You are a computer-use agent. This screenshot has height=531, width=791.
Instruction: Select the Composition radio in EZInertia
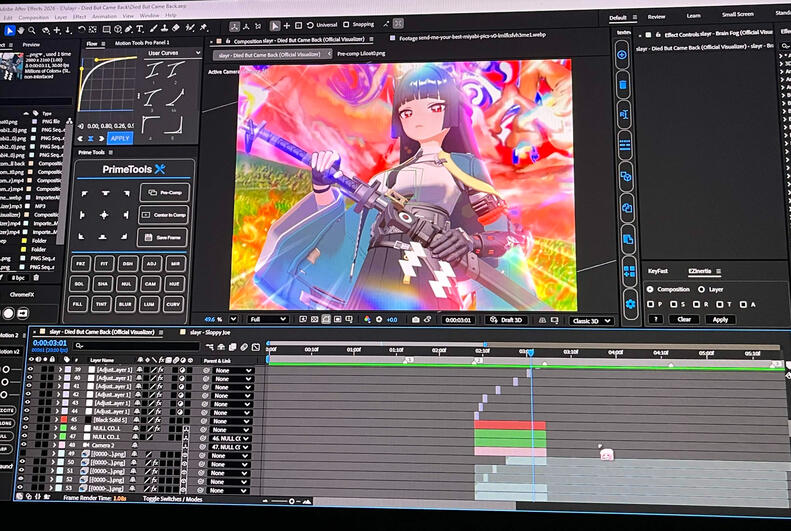tap(650, 289)
